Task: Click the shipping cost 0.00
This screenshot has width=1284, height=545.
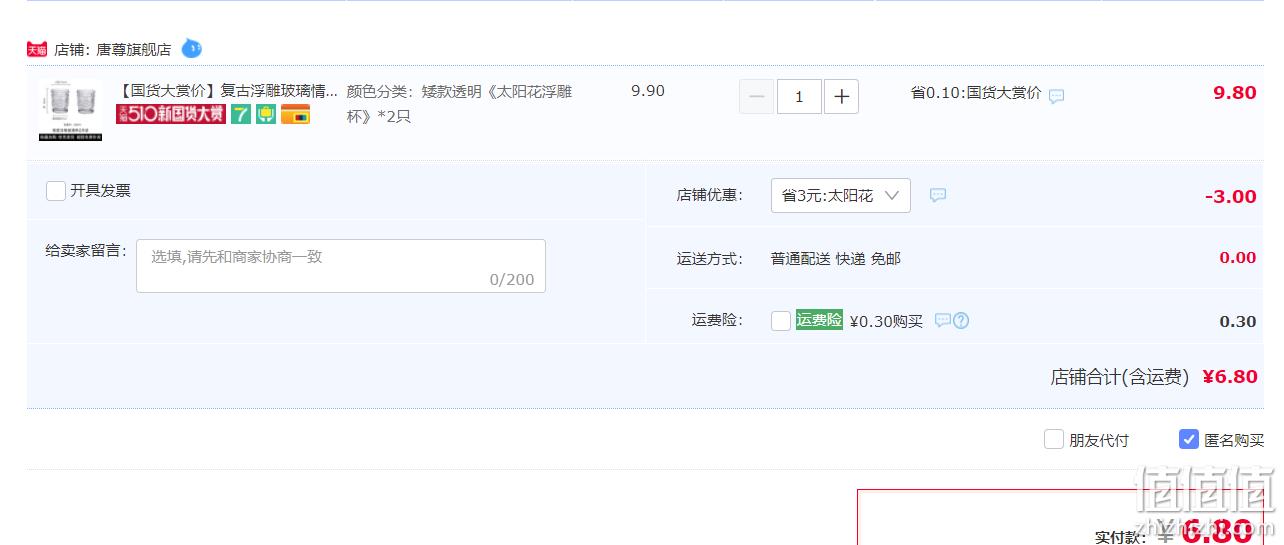Action: pos(1238,258)
